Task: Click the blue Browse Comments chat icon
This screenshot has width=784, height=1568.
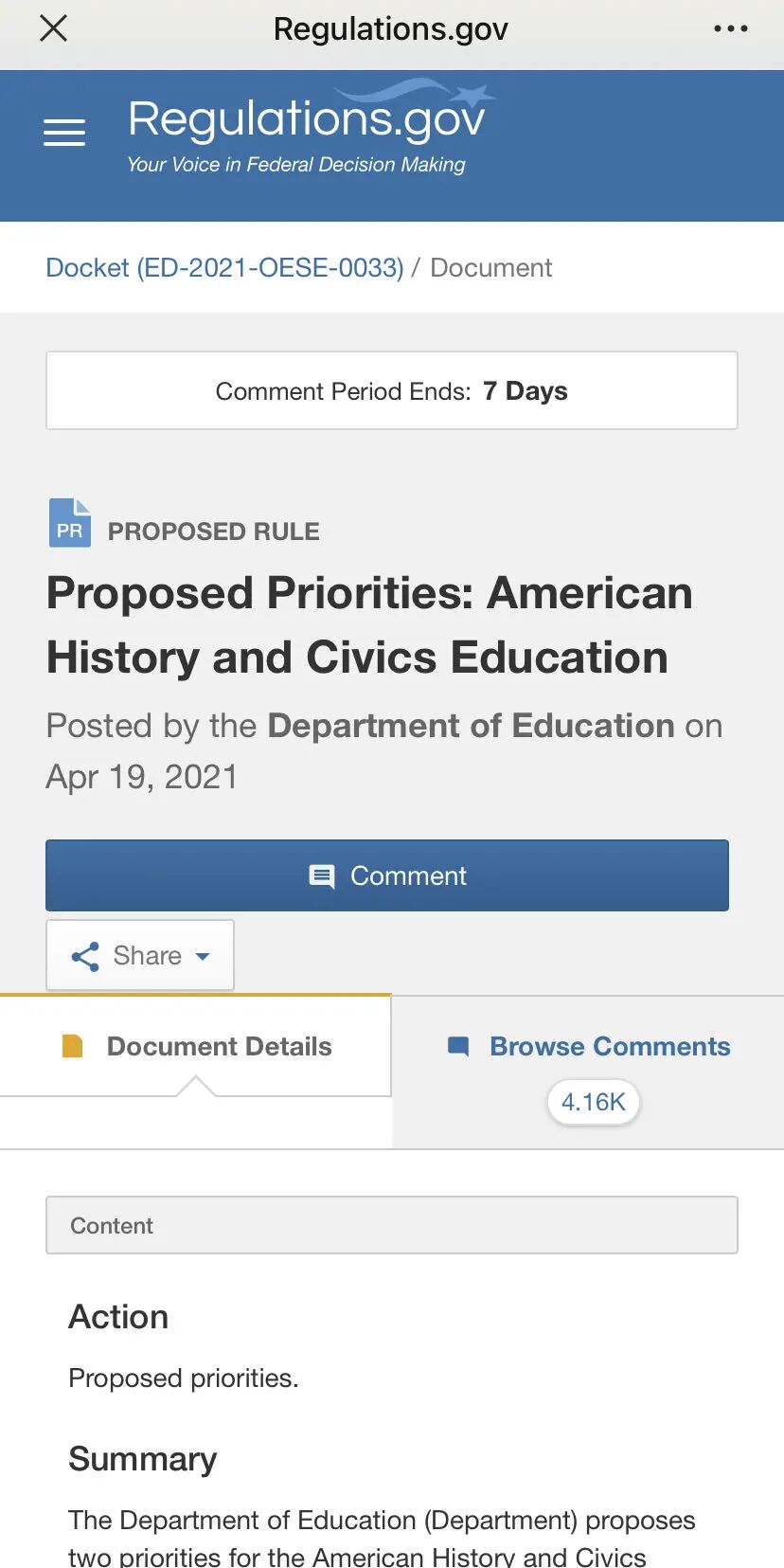Action: pyautogui.click(x=458, y=1046)
